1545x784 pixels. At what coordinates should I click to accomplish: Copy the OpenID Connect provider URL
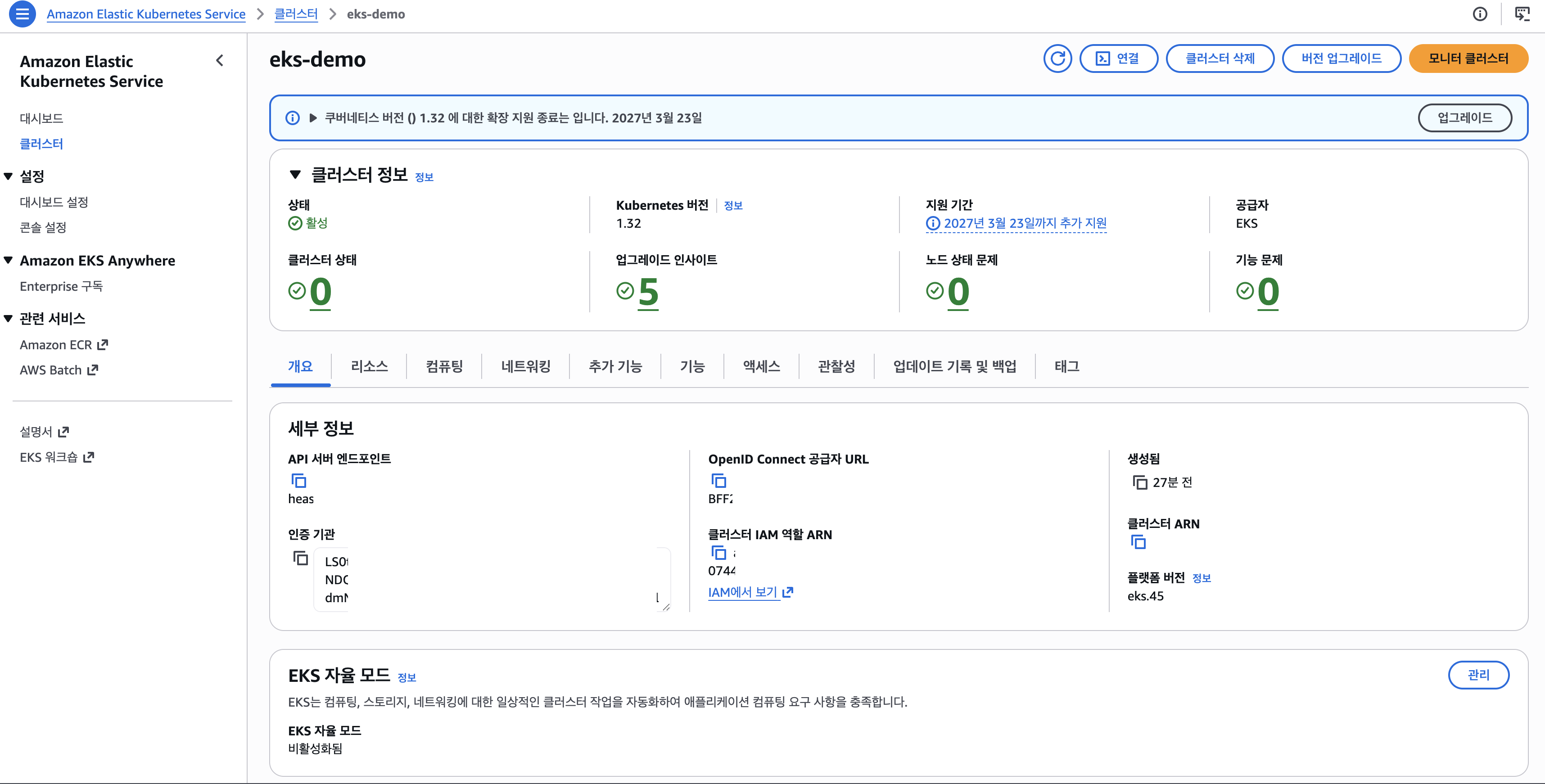point(718,481)
